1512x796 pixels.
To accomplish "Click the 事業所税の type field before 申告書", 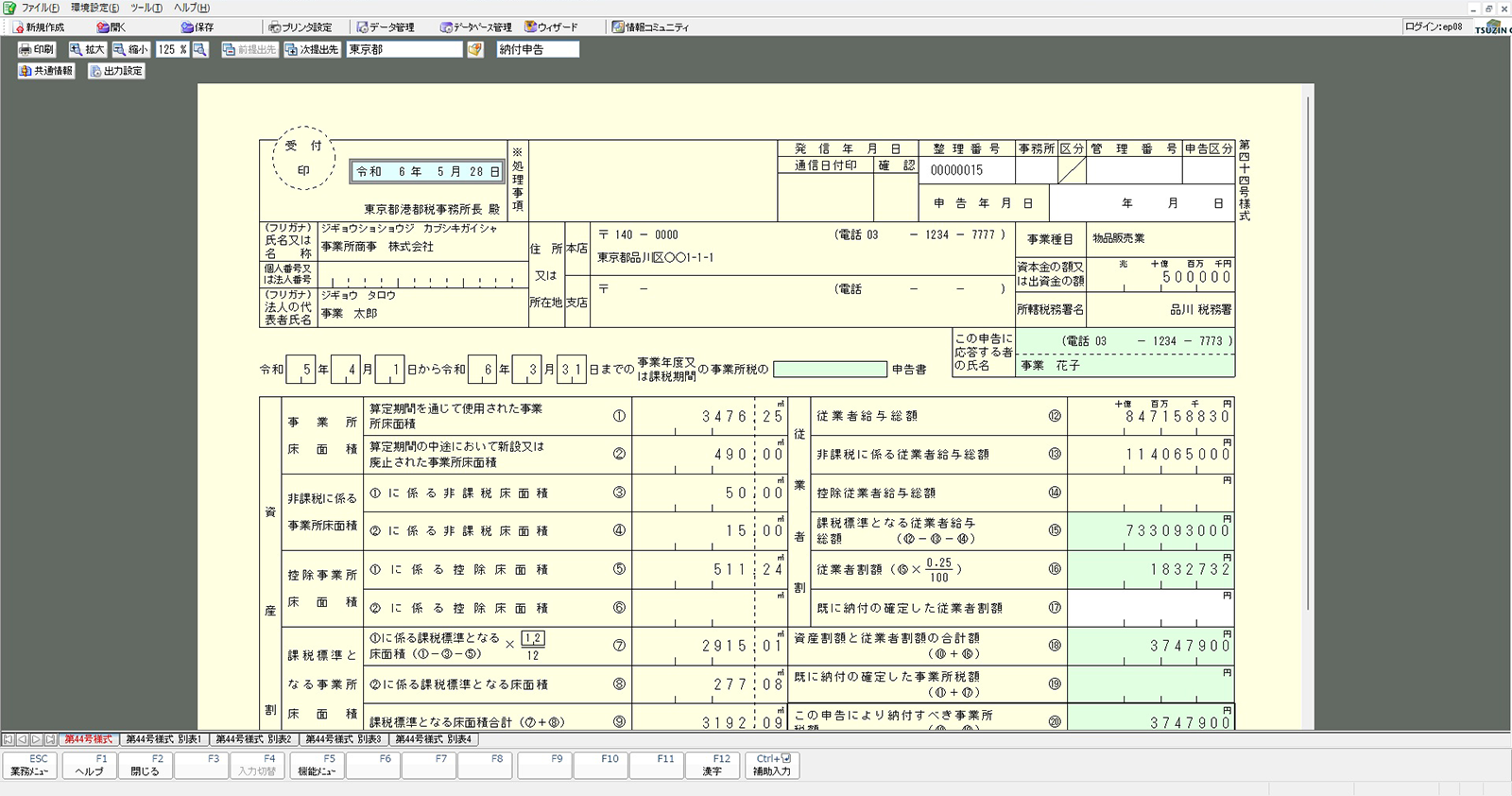I will 829,369.
